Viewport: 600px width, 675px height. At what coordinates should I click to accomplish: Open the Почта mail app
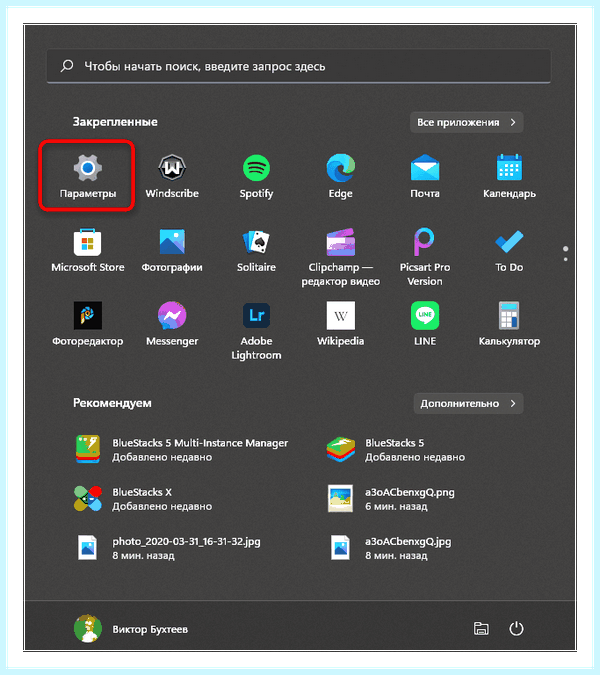tap(425, 176)
